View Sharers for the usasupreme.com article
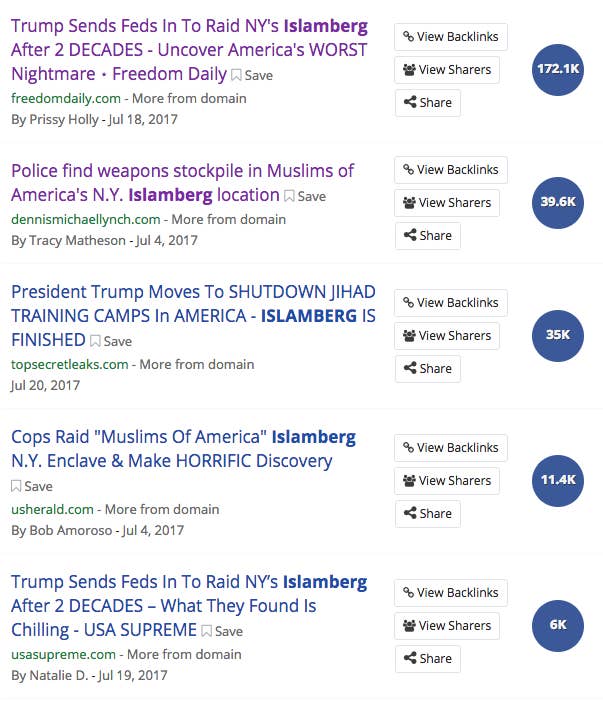 coord(447,625)
